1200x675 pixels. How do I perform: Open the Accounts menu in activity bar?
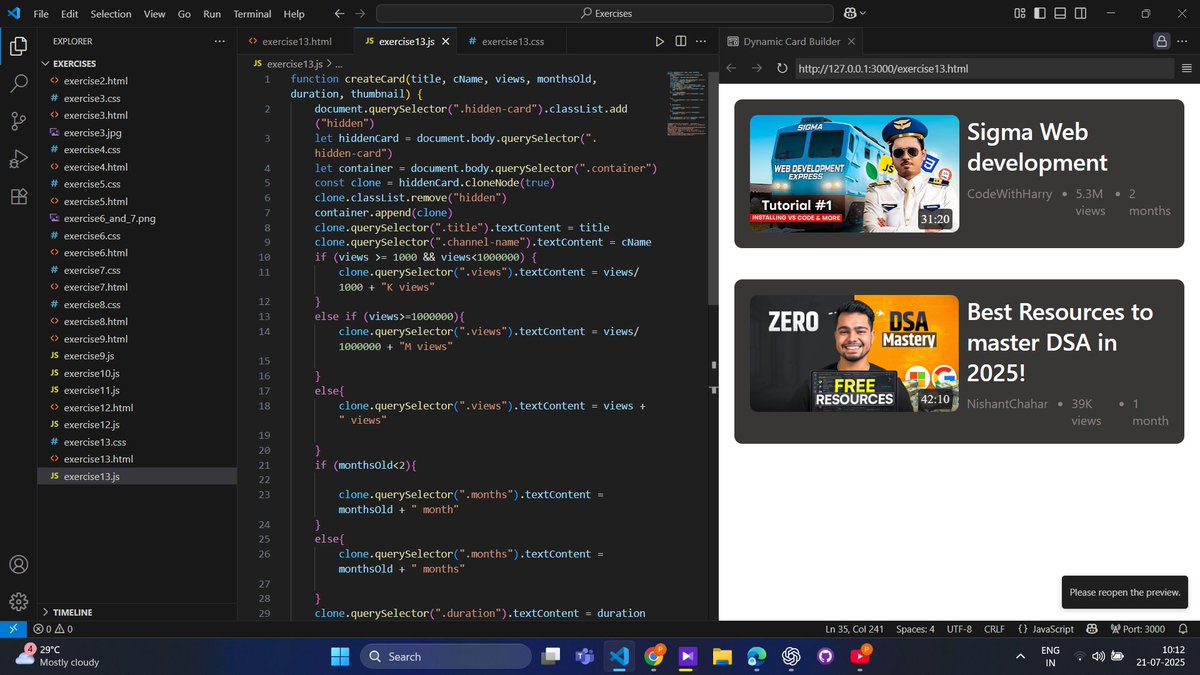click(x=18, y=564)
